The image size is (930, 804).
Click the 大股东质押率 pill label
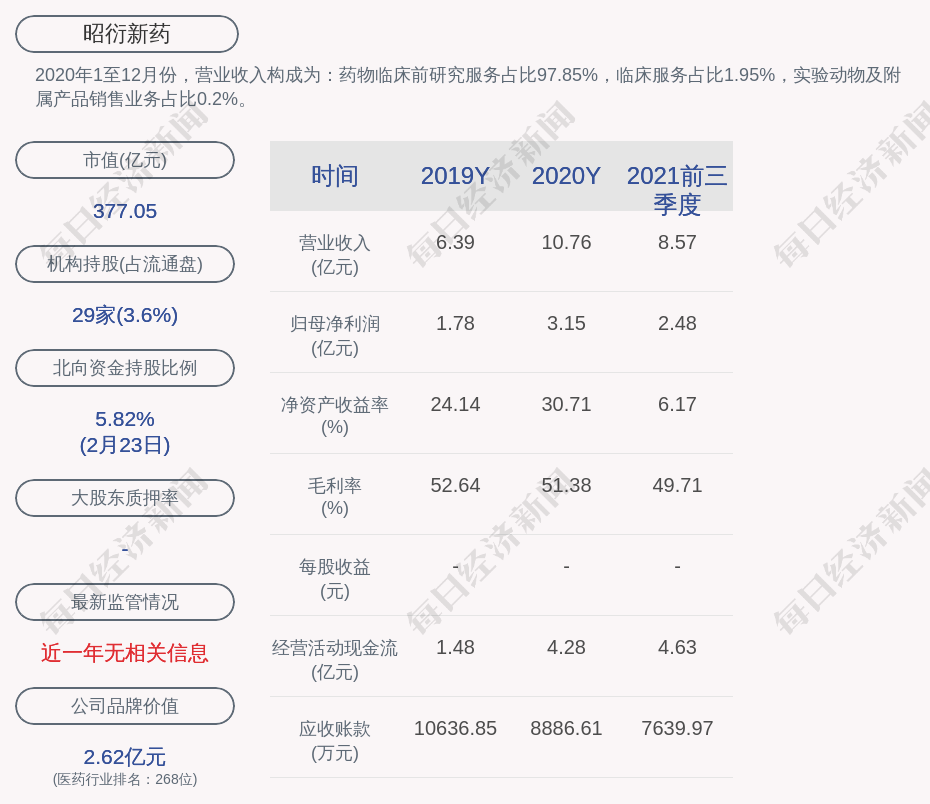pyautogui.click(x=125, y=498)
